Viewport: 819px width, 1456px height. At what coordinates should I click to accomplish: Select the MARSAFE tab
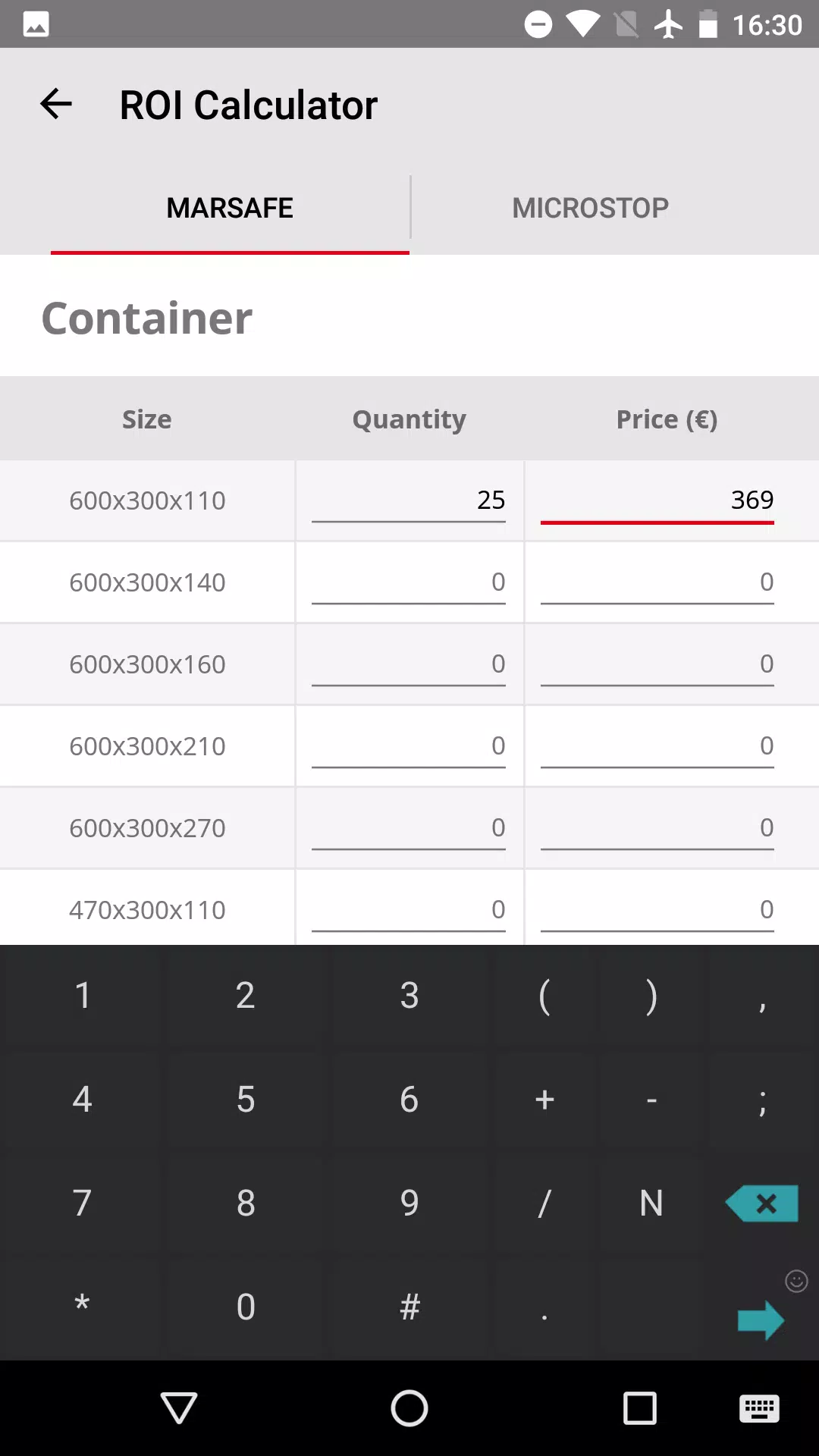[230, 208]
